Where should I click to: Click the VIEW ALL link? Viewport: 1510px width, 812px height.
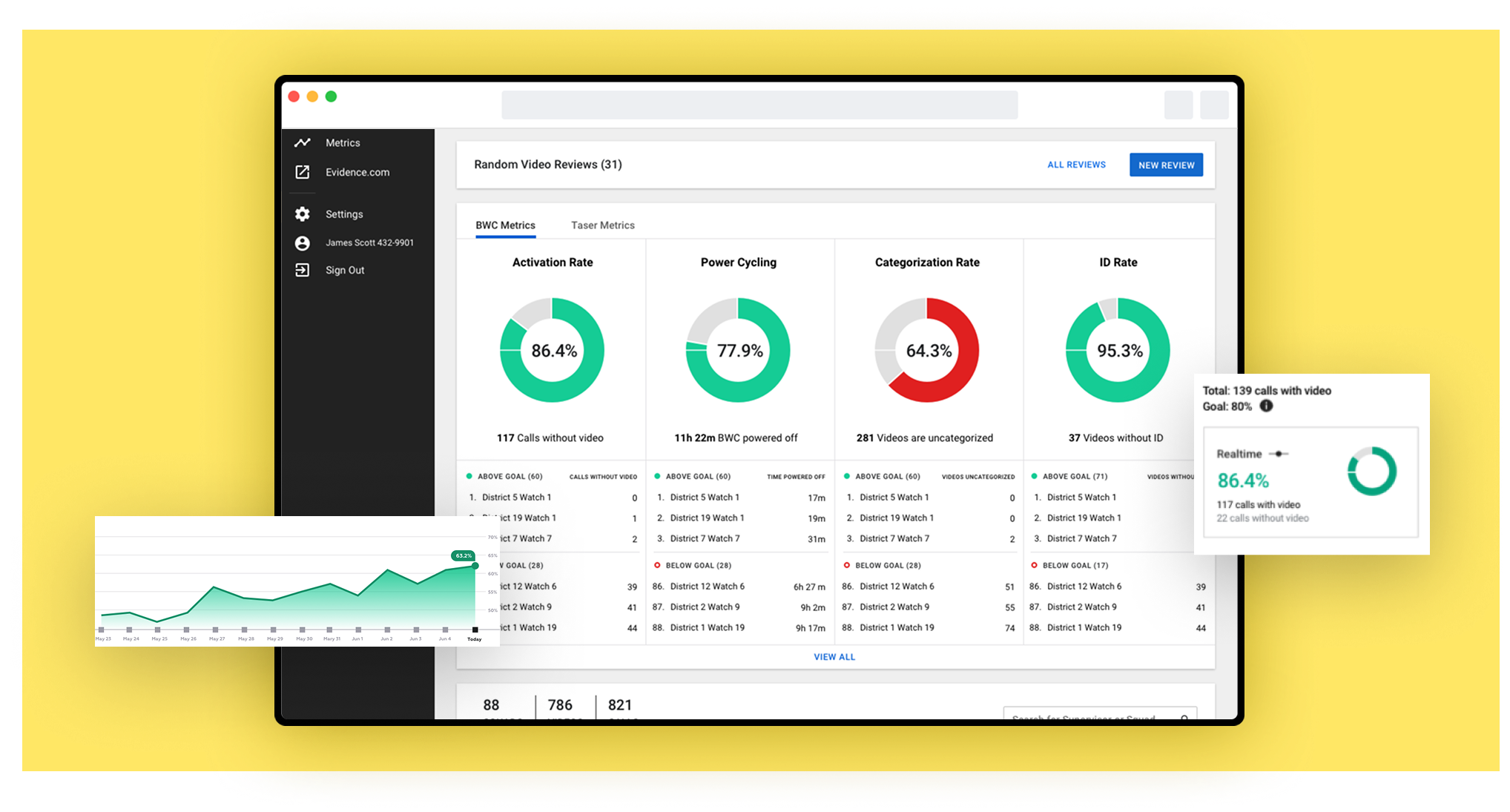834,657
